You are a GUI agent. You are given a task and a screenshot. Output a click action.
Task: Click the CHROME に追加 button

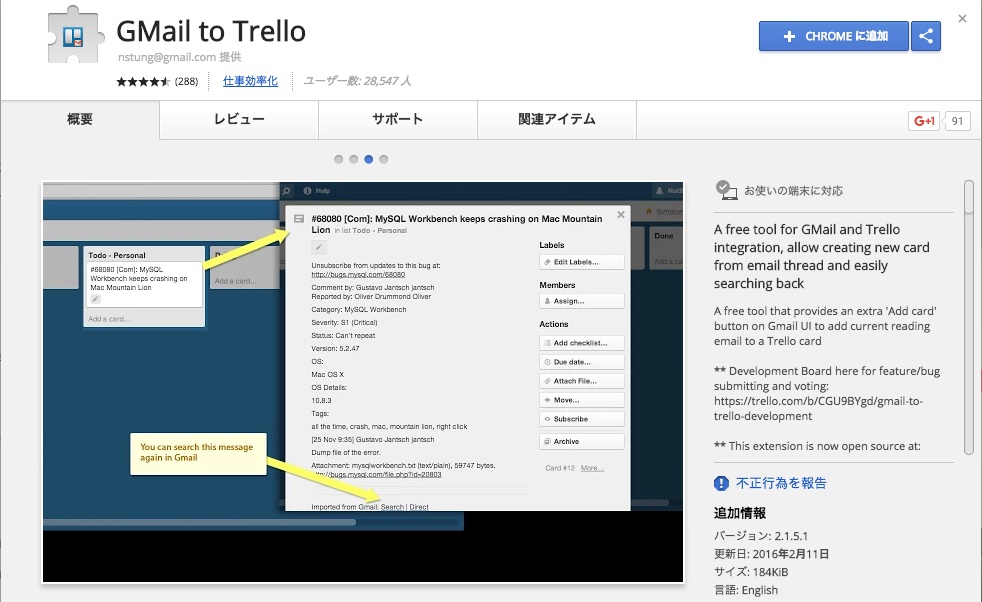(834, 36)
